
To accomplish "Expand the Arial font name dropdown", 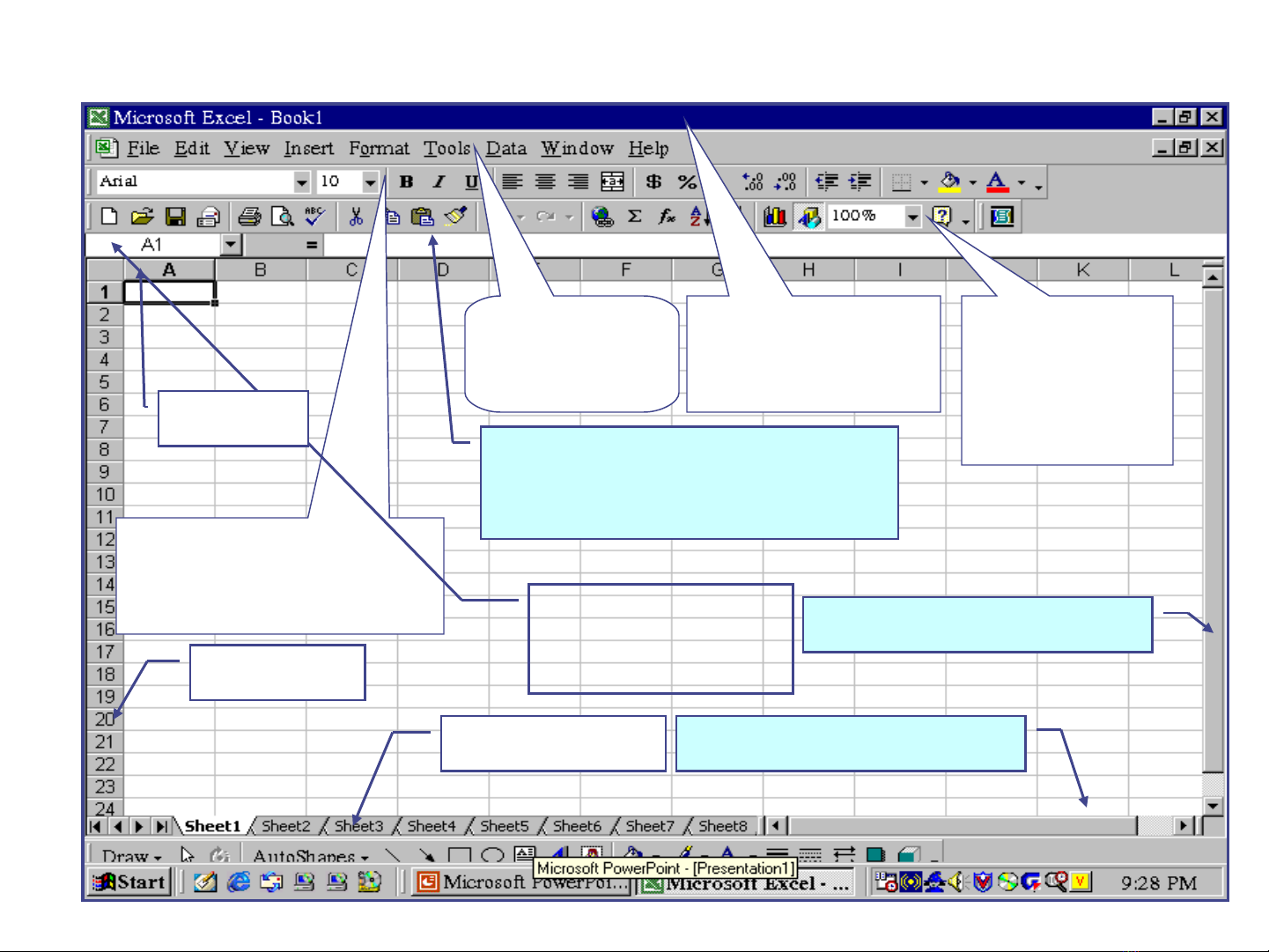I will (x=301, y=182).
